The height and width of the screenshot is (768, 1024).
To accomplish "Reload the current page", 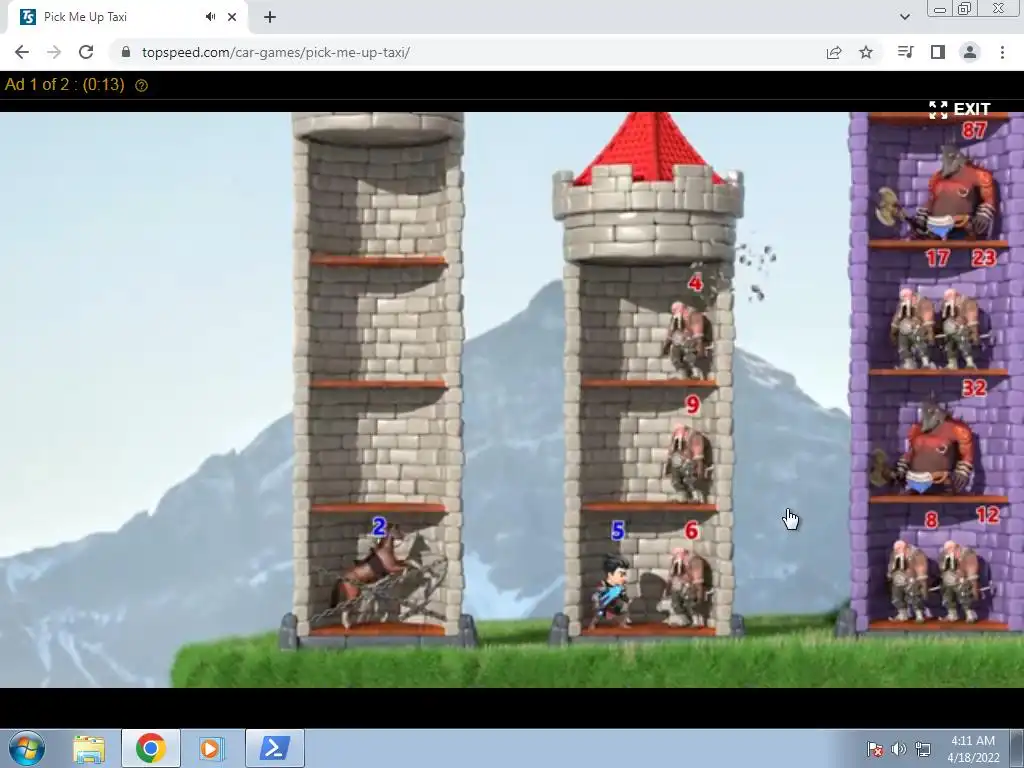I will (x=86, y=52).
